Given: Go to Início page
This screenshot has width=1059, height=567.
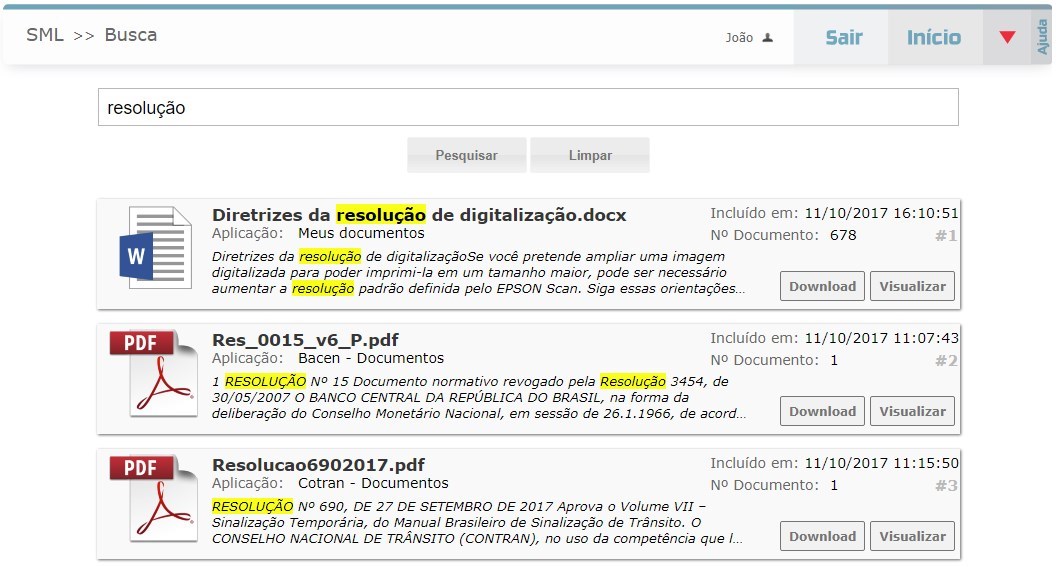Looking at the screenshot, I should [933, 38].
